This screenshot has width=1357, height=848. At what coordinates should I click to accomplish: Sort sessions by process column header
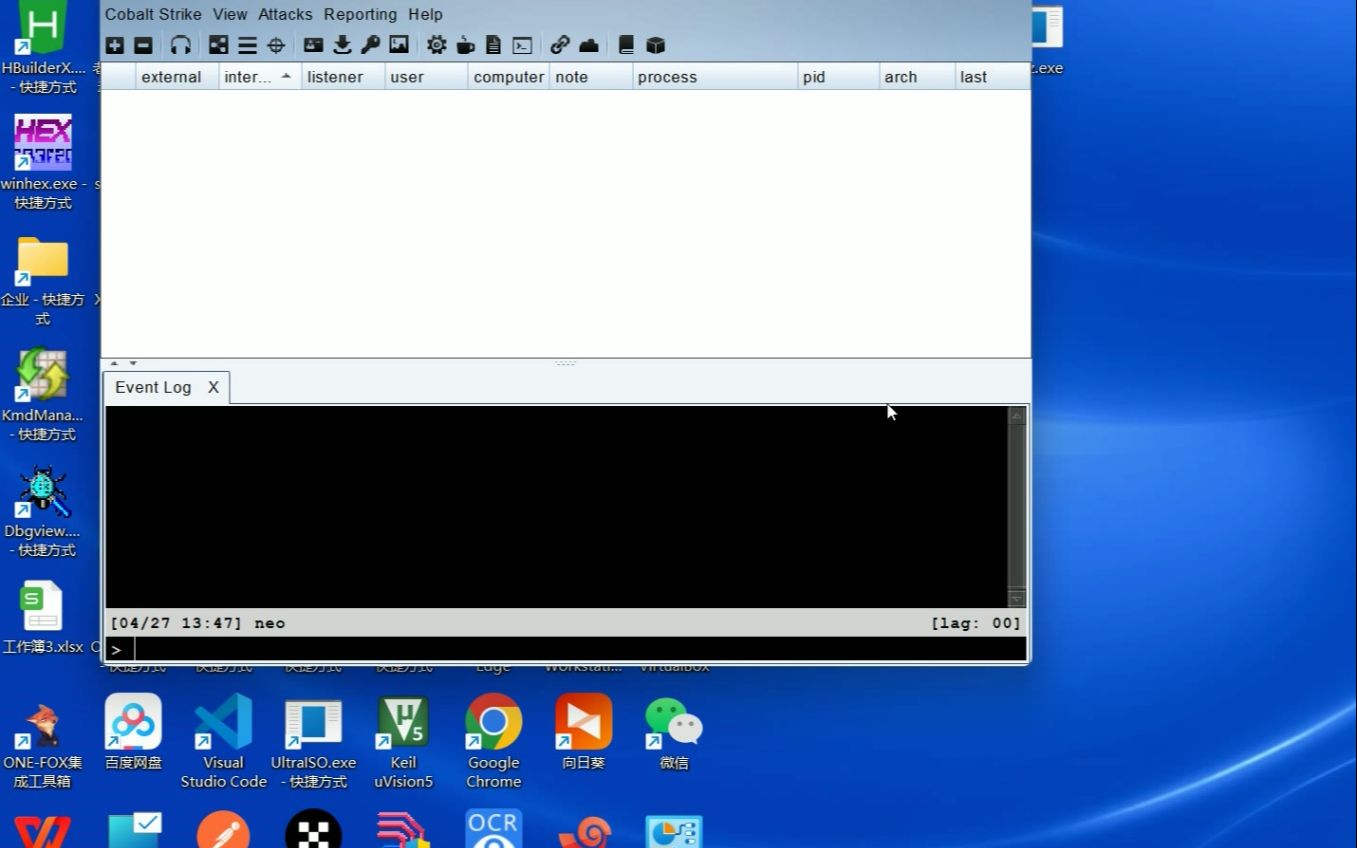click(715, 77)
